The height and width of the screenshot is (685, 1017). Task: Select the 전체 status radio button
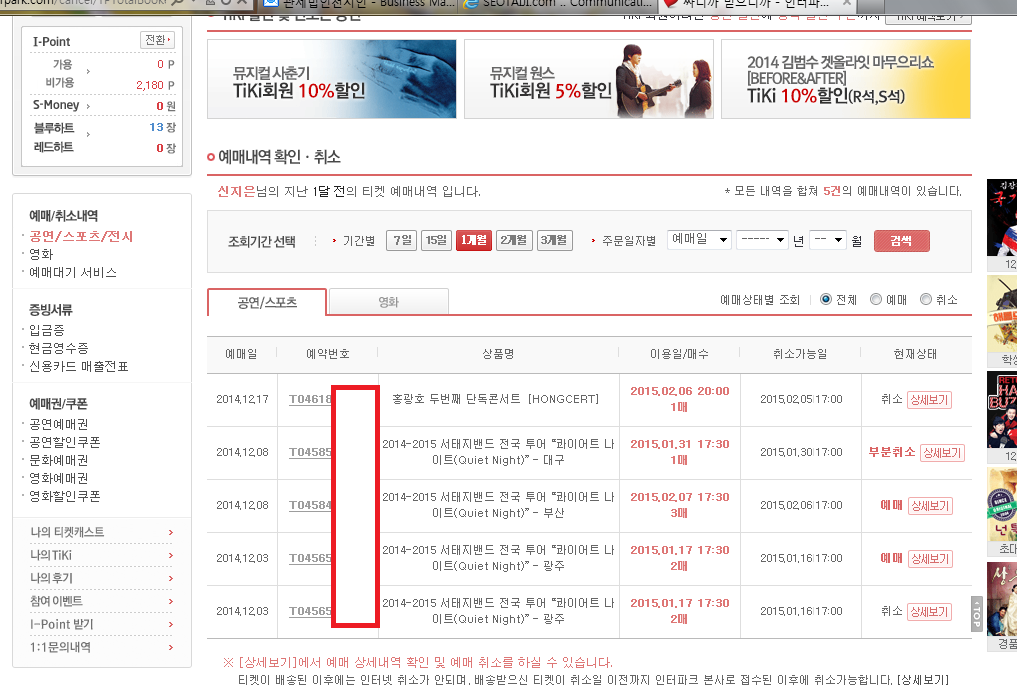[826, 299]
